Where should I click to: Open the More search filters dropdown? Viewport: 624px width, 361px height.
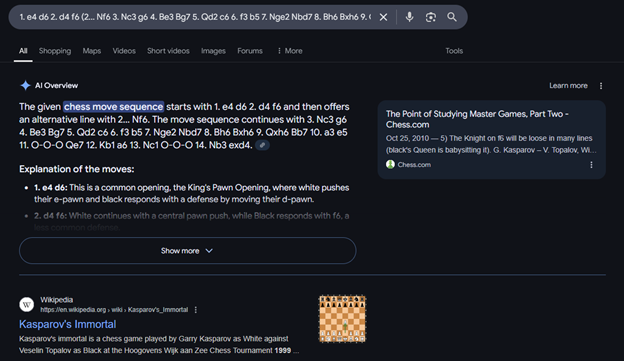(290, 51)
